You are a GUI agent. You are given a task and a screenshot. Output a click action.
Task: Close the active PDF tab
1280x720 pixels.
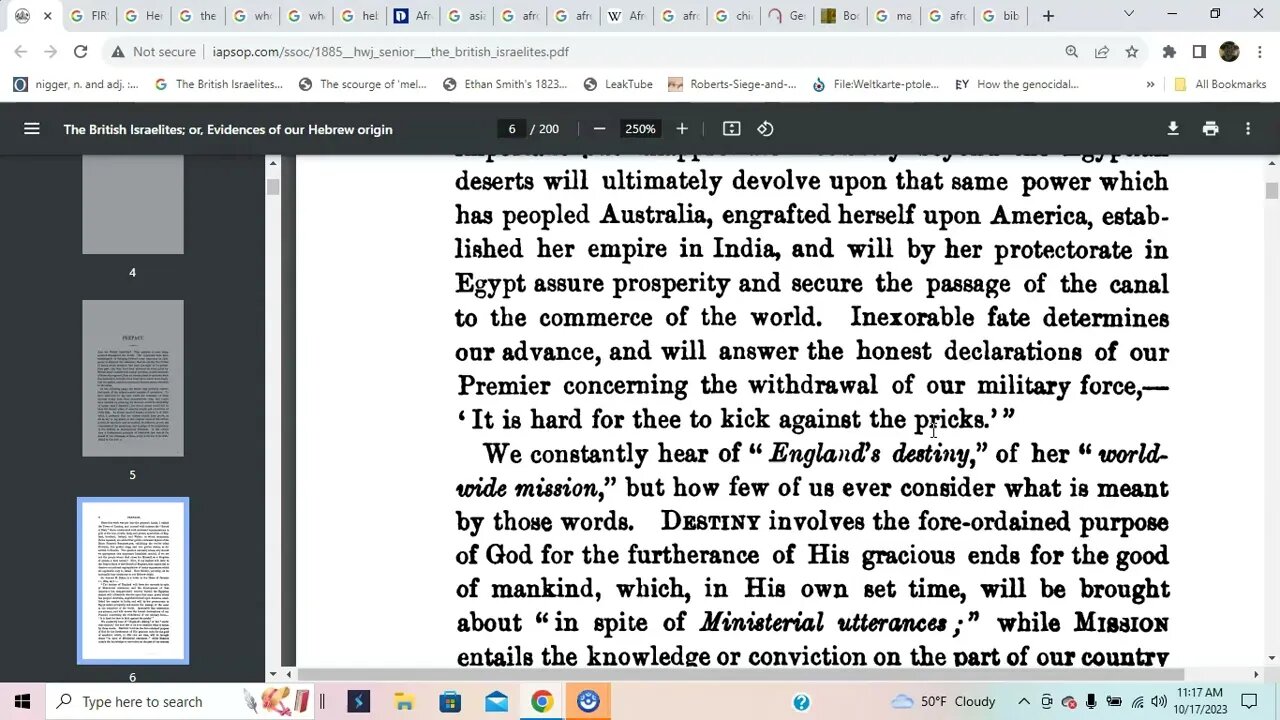[x=47, y=16]
